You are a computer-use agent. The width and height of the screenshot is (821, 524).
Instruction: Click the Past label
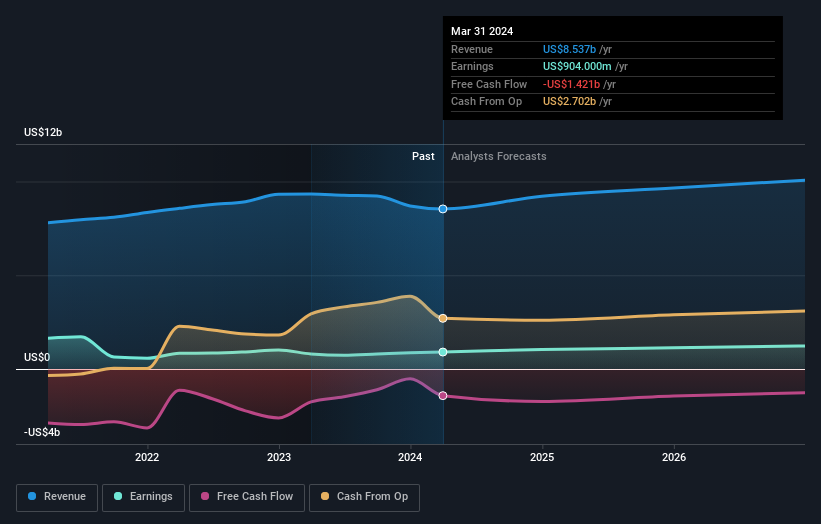pyautogui.click(x=423, y=157)
